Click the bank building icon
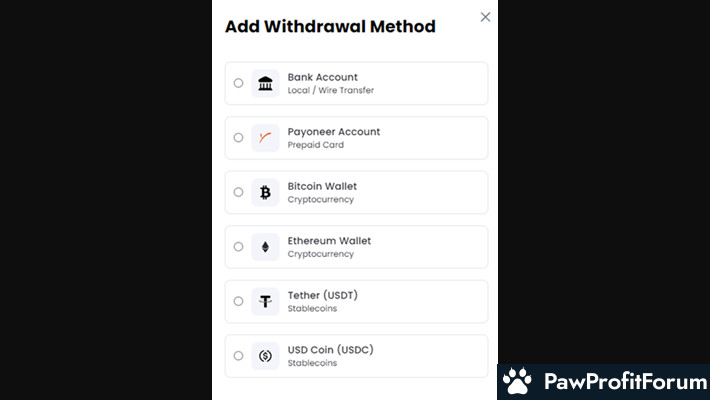Image resolution: width=710 pixels, height=400 pixels. click(265, 83)
